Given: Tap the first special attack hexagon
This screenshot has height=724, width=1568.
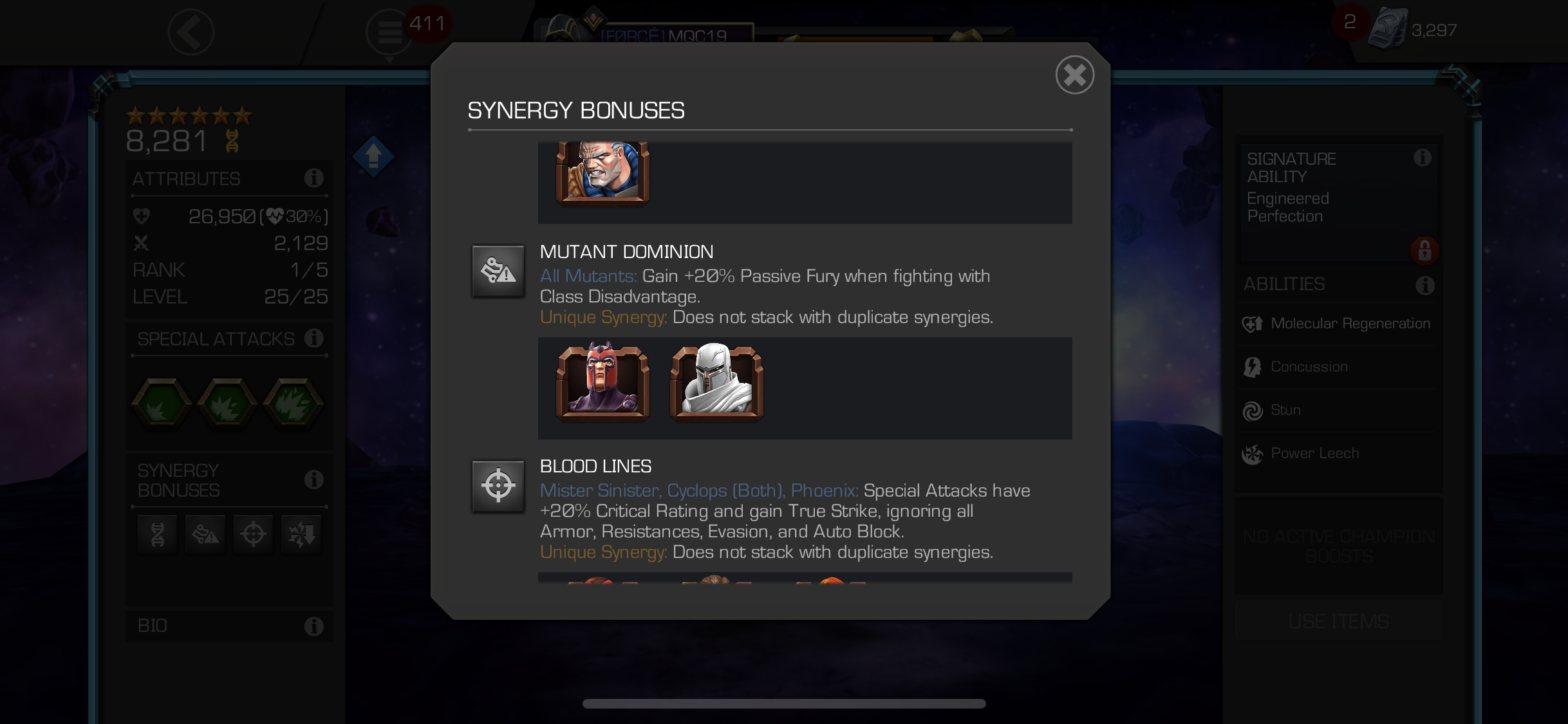Looking at the screenshot, I should pyautogui.click(x=162, y=404).
